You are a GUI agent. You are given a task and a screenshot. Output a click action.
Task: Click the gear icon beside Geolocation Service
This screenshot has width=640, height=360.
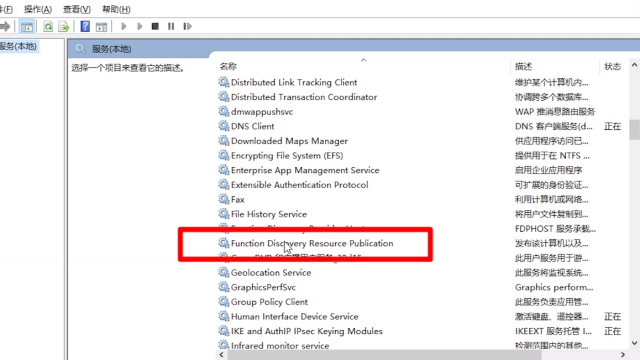pyautogui.click(x=224, y=272)
